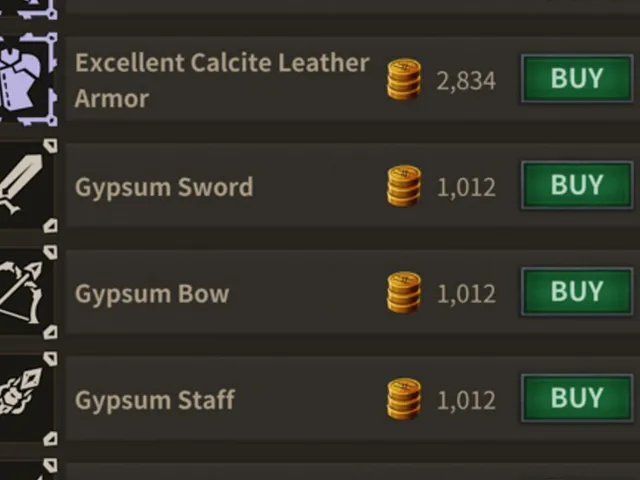This screenshot has width=640, height=480.
Task: Click the 1,012 price of Gypsum Sword
Action: [466, 187]
